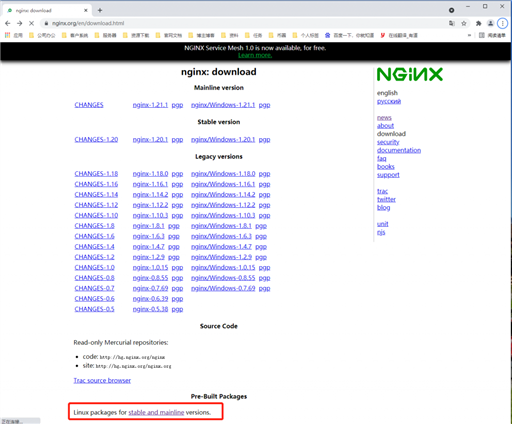Screen dimensions: 512x424
Task: Download nginx/Windows-1.20.1
Action: pos(223,139)
